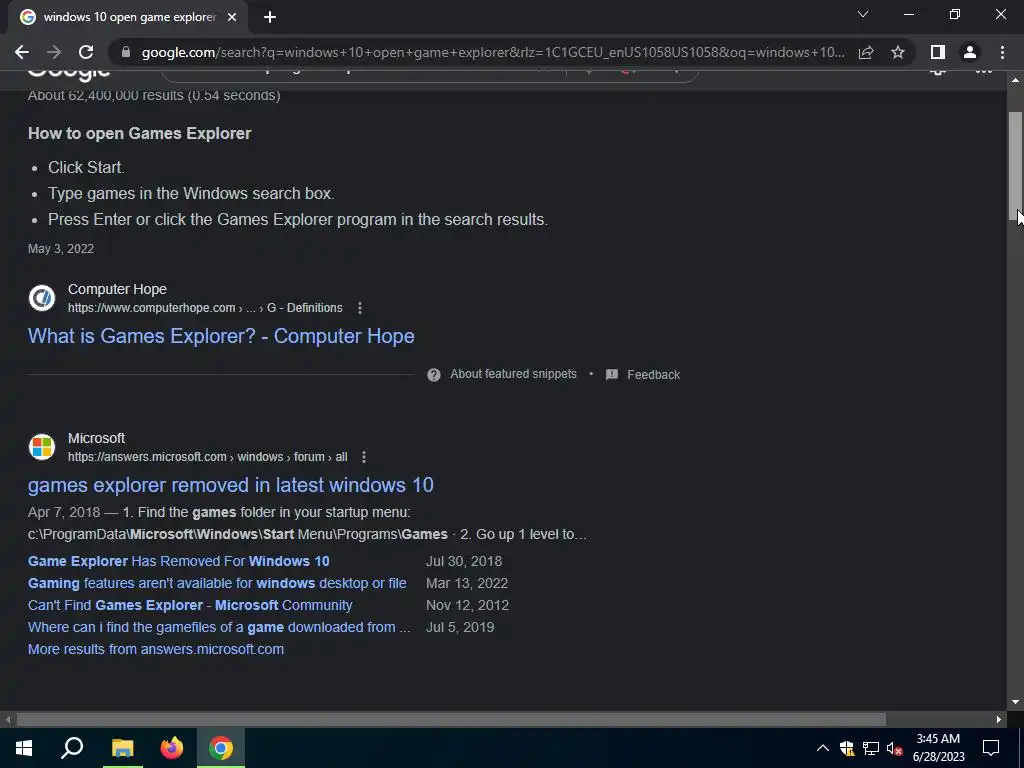Click the answers.microsoft.com URL breadcrumb
Screen dimensions: 1024x768
click(208, 457)
